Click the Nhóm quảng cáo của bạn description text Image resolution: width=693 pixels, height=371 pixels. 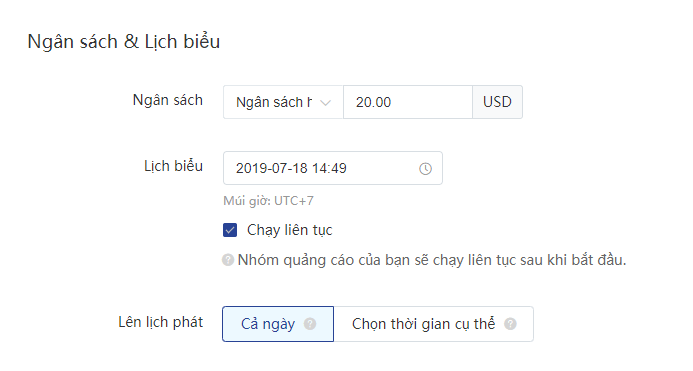pos(432,260)
